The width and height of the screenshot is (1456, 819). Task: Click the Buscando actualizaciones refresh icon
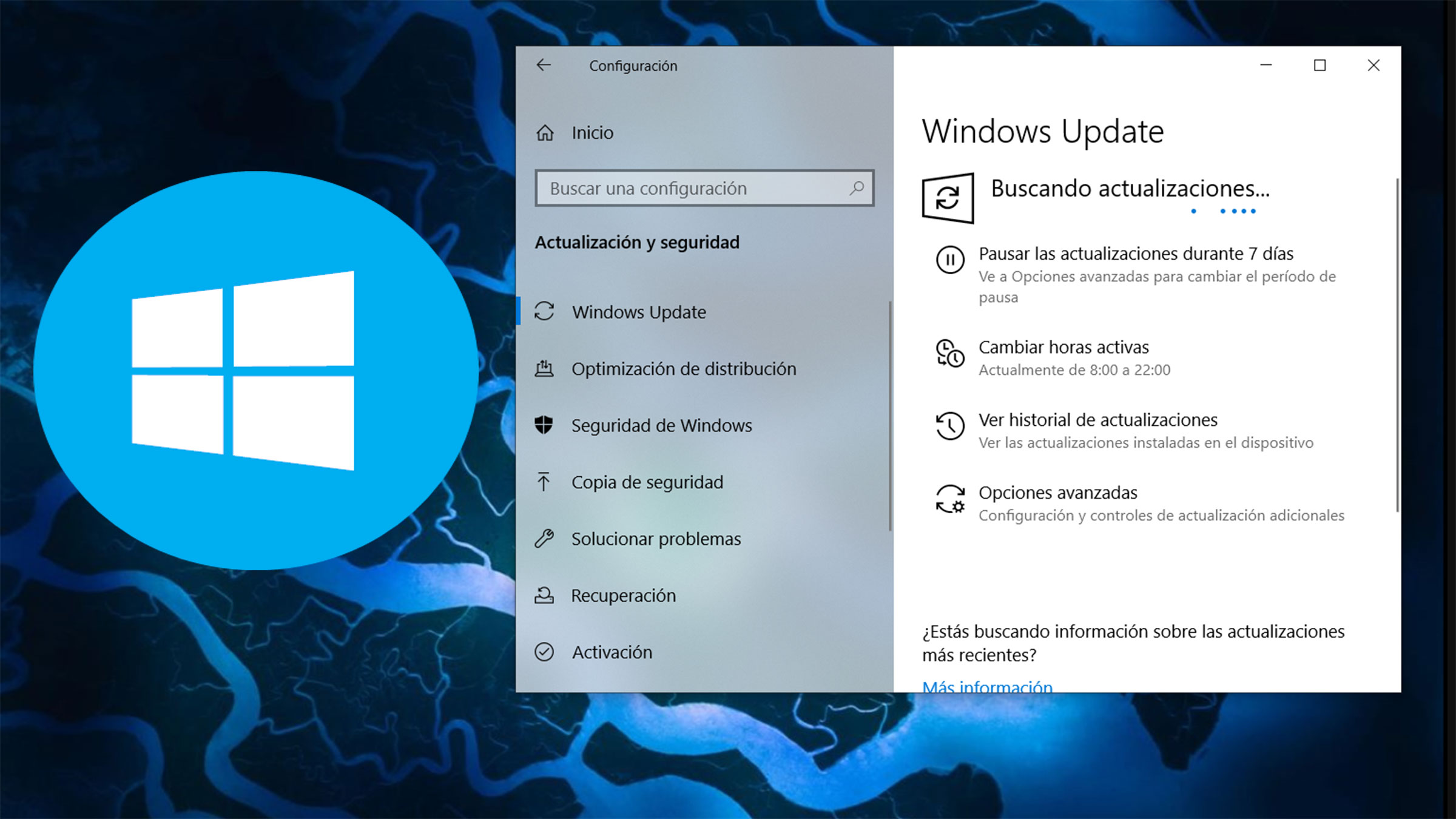click(948, 198)
